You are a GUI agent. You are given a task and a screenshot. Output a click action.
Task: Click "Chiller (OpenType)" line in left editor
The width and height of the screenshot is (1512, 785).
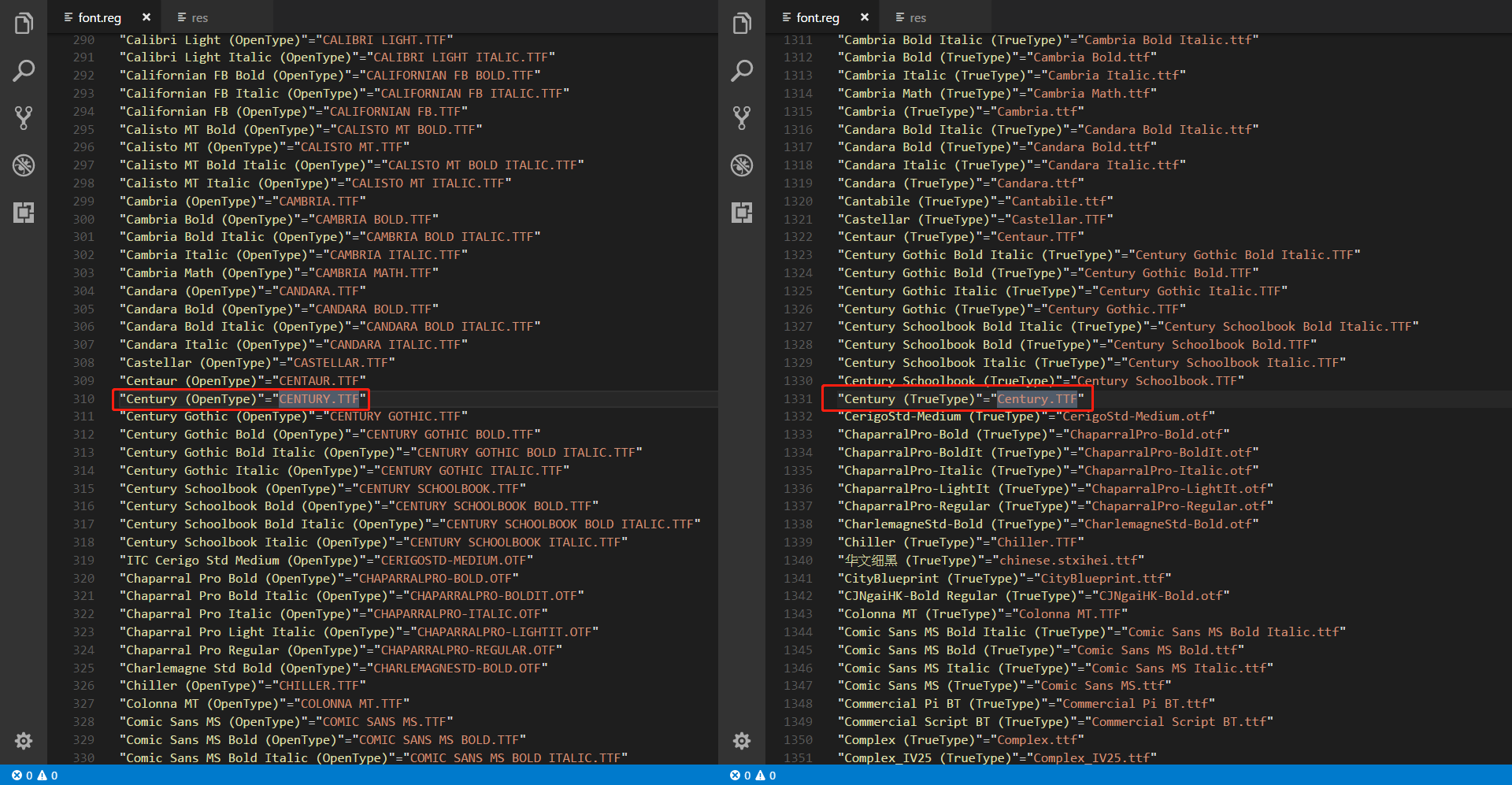243,686
